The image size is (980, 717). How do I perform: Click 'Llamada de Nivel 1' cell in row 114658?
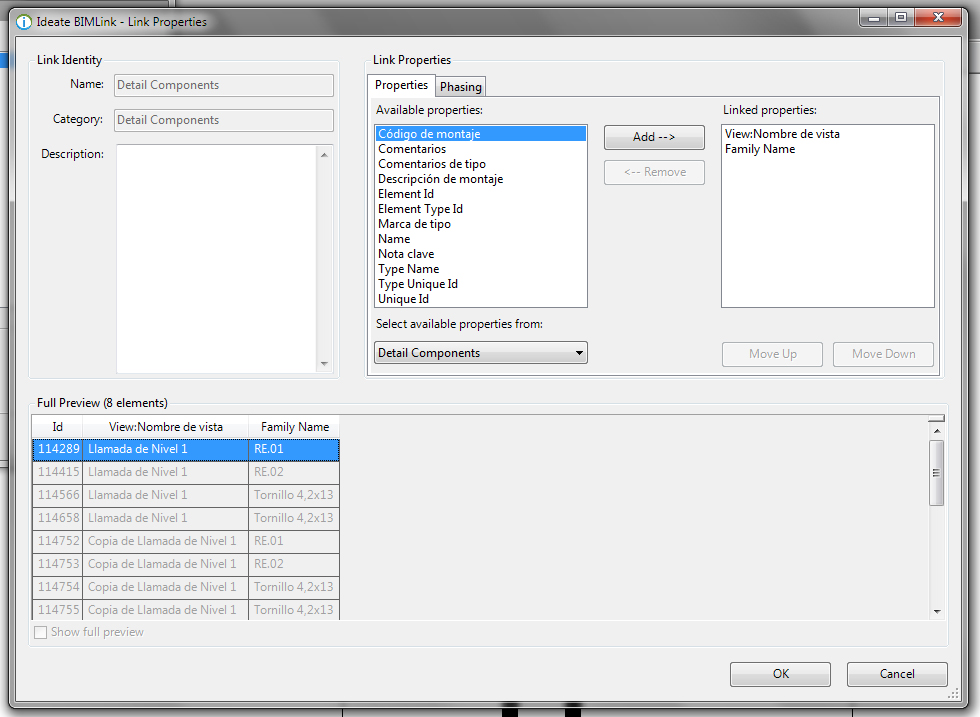coord(166,518)
